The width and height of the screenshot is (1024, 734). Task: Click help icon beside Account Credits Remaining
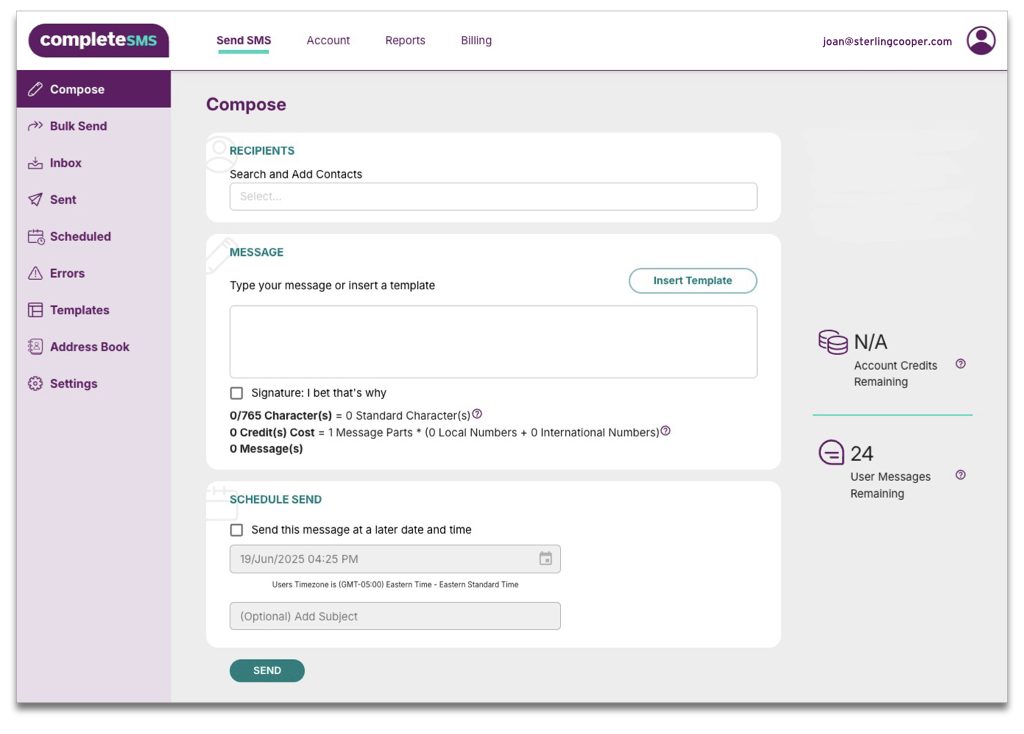click(961, 364)
